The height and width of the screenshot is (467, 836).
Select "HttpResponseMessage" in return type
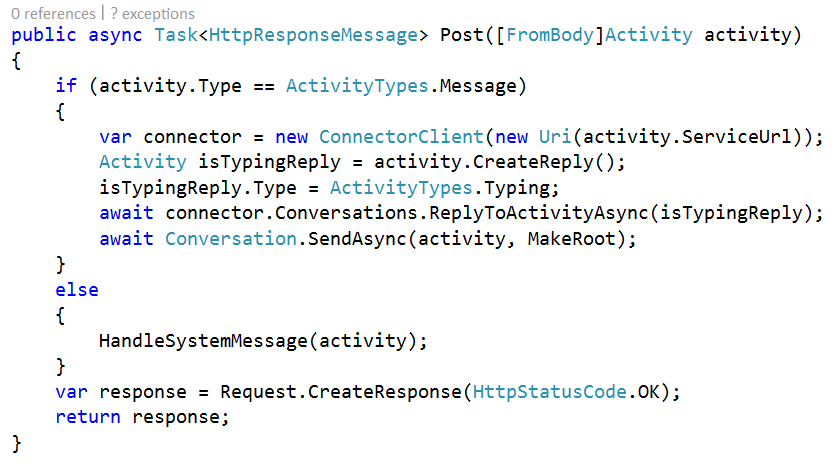[313, 35]
